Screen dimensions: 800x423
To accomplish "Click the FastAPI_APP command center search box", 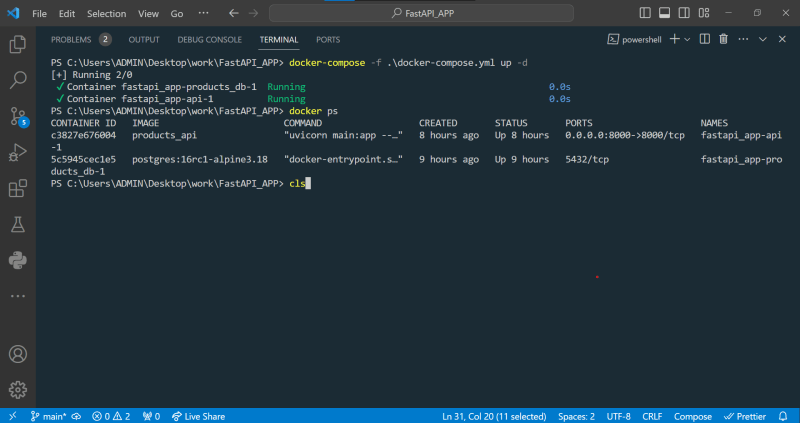I will (x=421, y=13).
